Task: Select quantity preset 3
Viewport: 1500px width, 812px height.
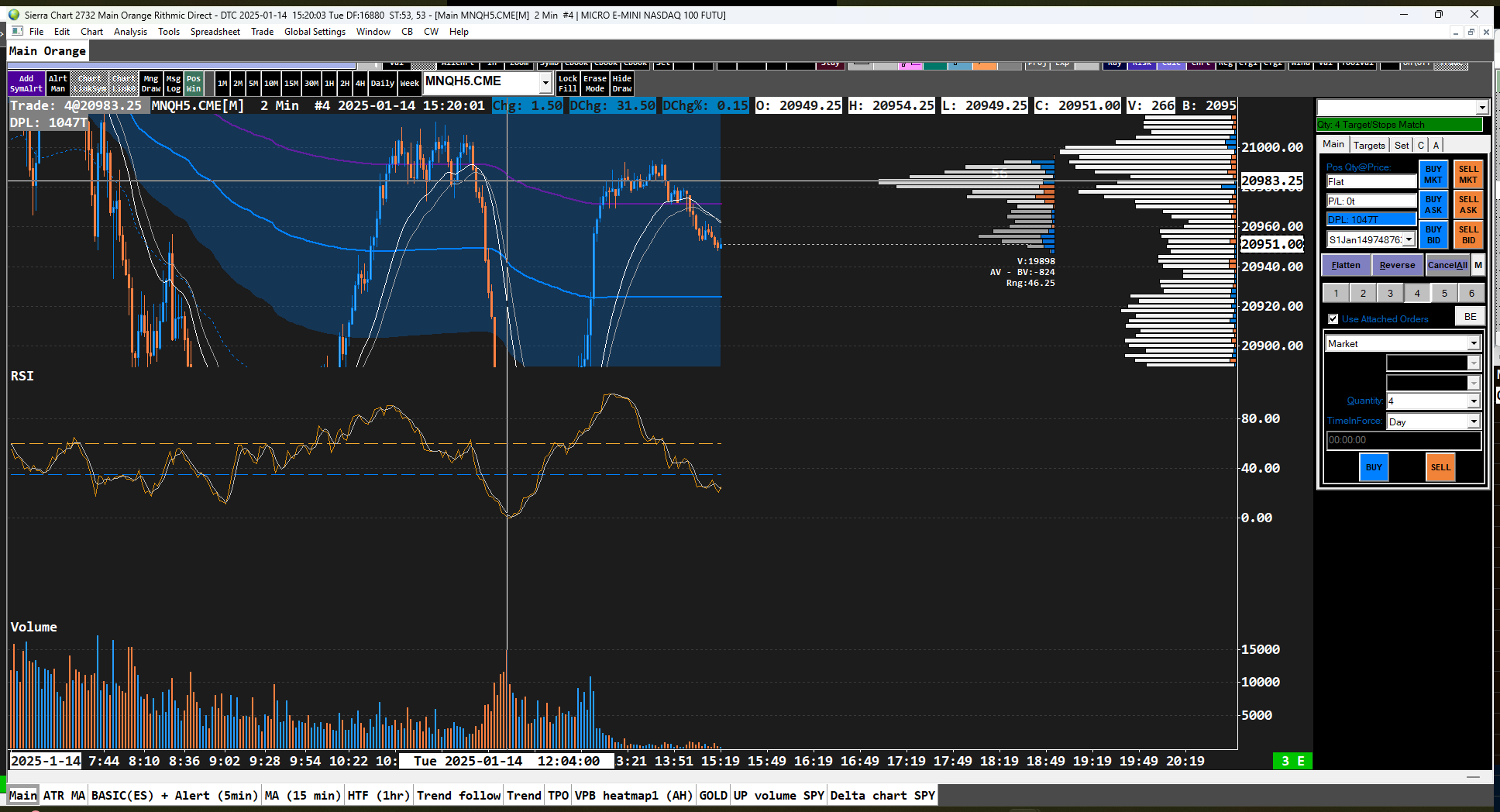Action: [x=1390, y=293]
